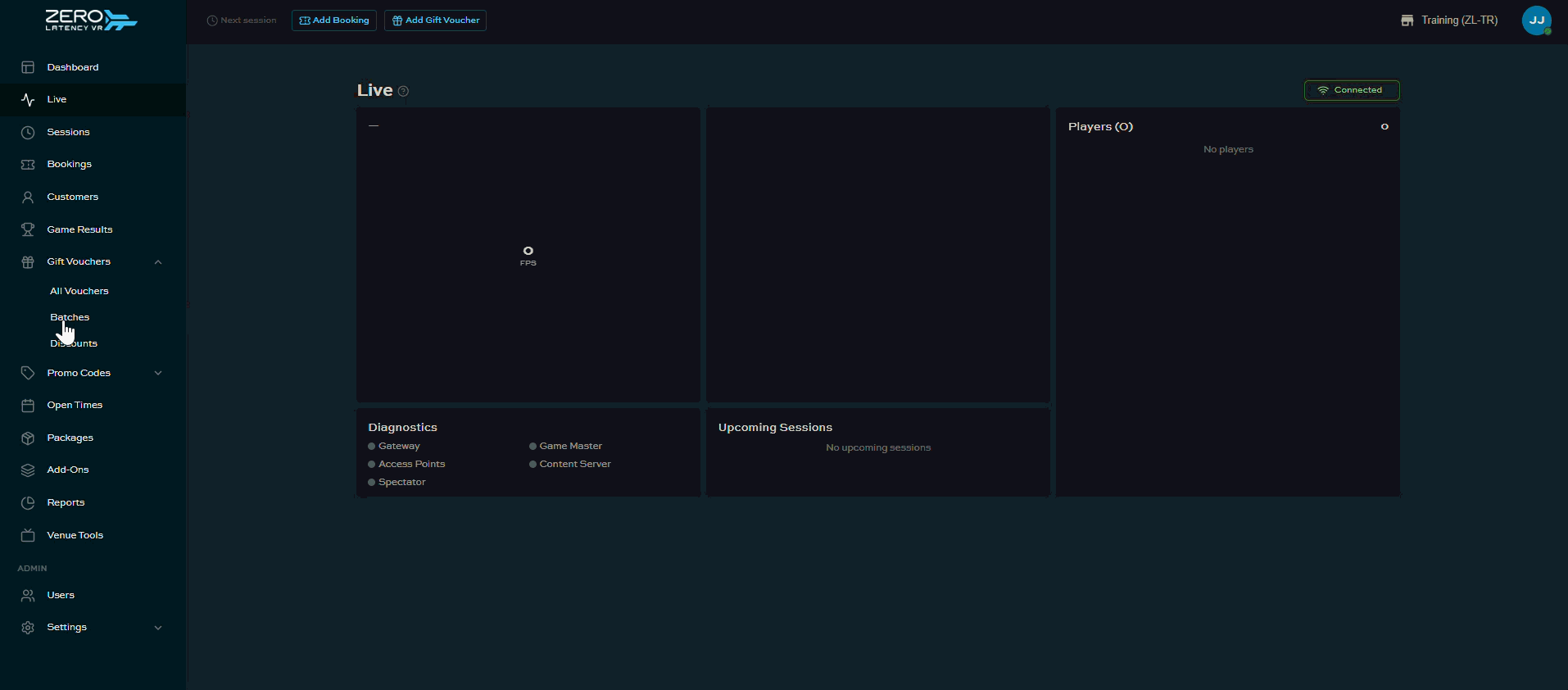Expand the Promo Codes submenu chevron
Viewport: 1568px width, 690px height.
tap(158, 373)
